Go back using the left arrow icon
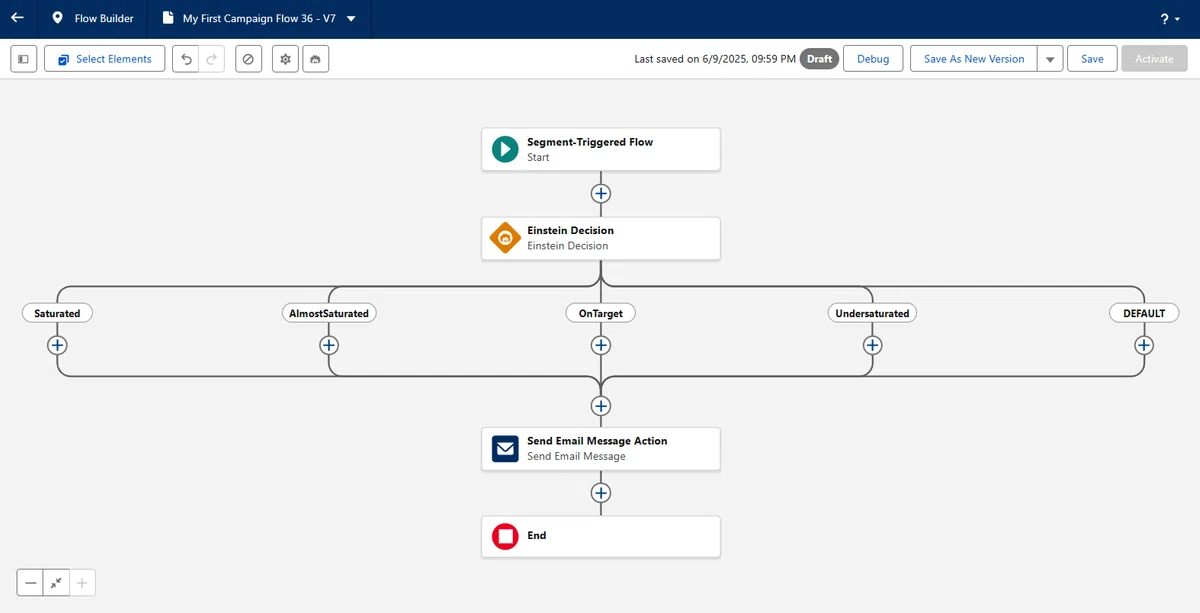 [x=17, y=18]
